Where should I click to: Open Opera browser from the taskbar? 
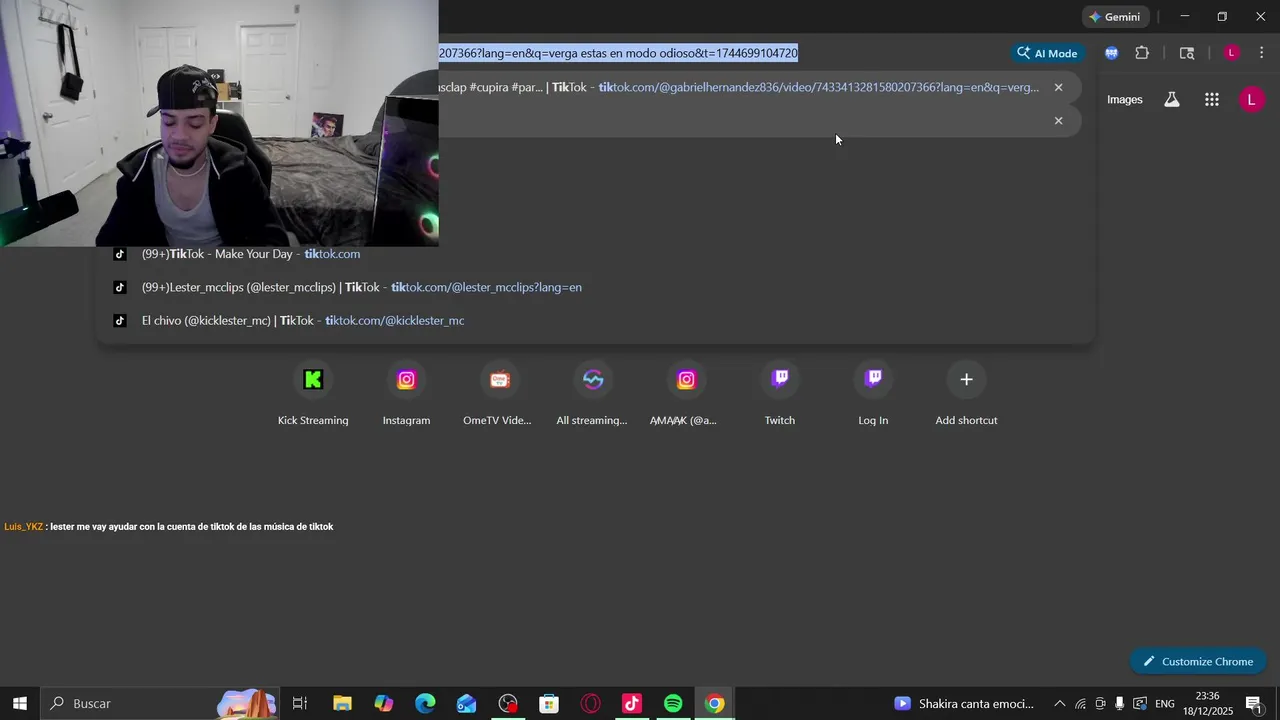pos(590,703)
